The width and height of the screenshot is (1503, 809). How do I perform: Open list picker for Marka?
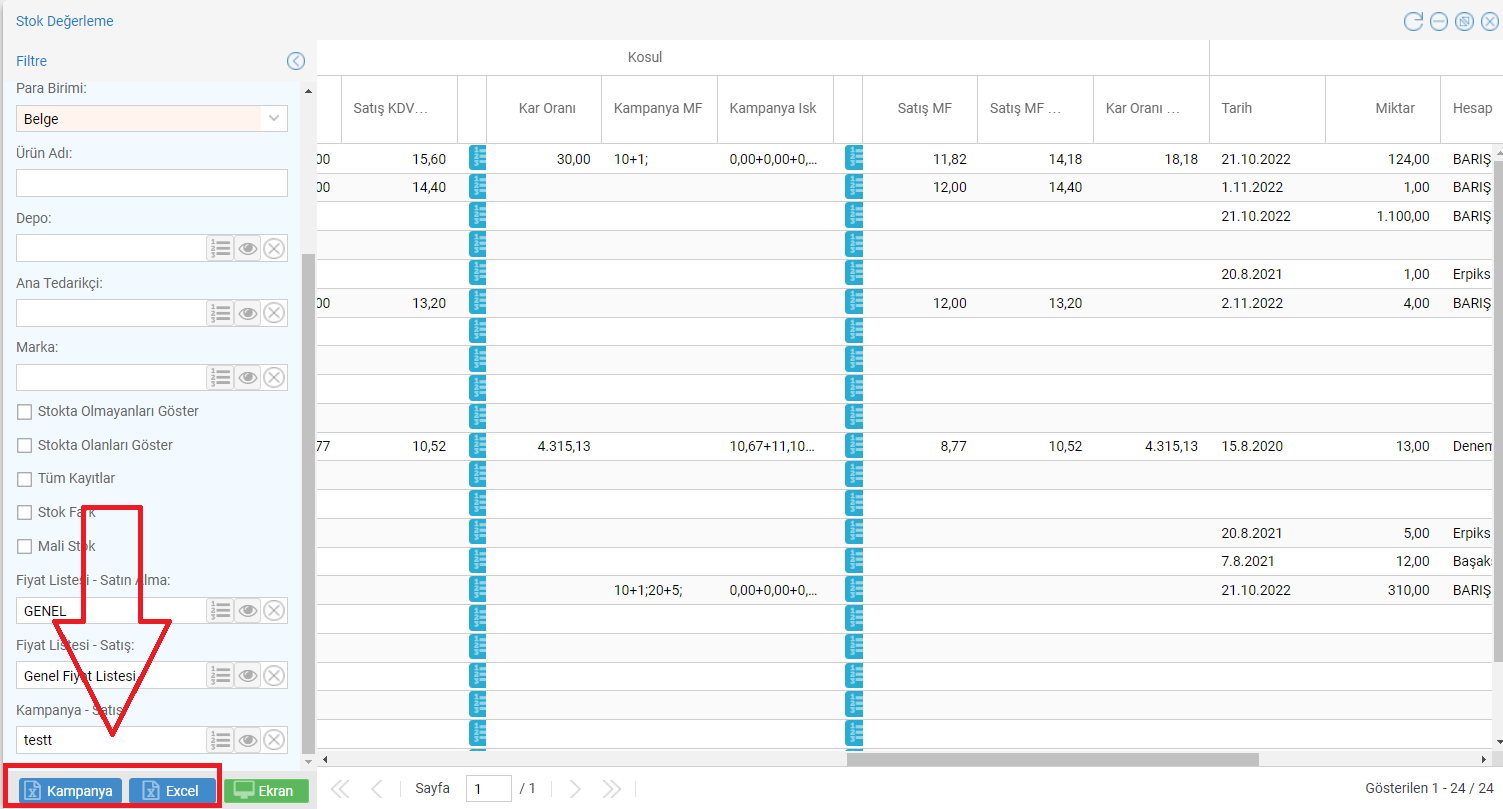pos(221,377)
